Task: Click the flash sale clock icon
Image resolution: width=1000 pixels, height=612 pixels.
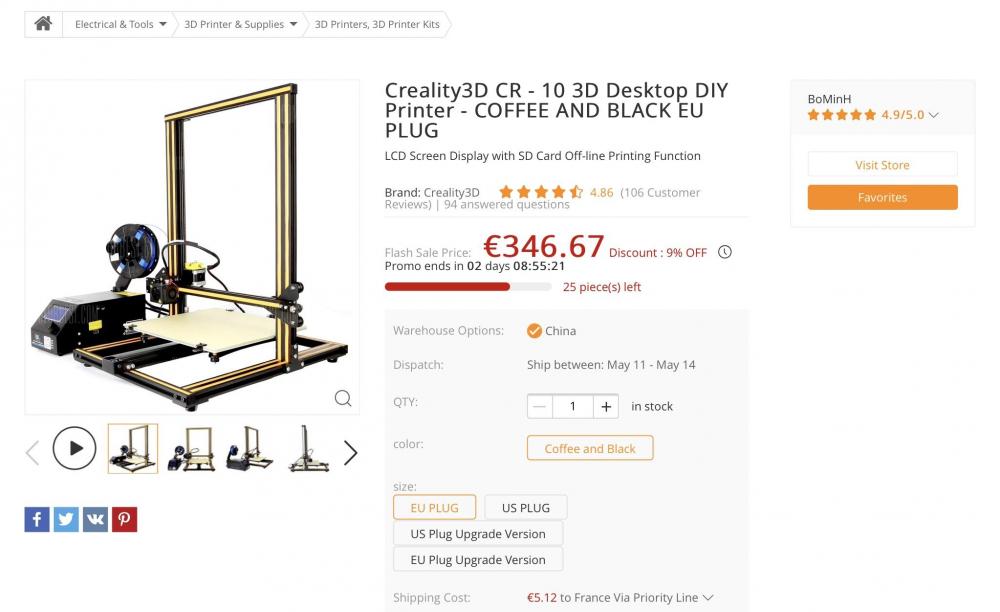Action: [x=725, y=252]
